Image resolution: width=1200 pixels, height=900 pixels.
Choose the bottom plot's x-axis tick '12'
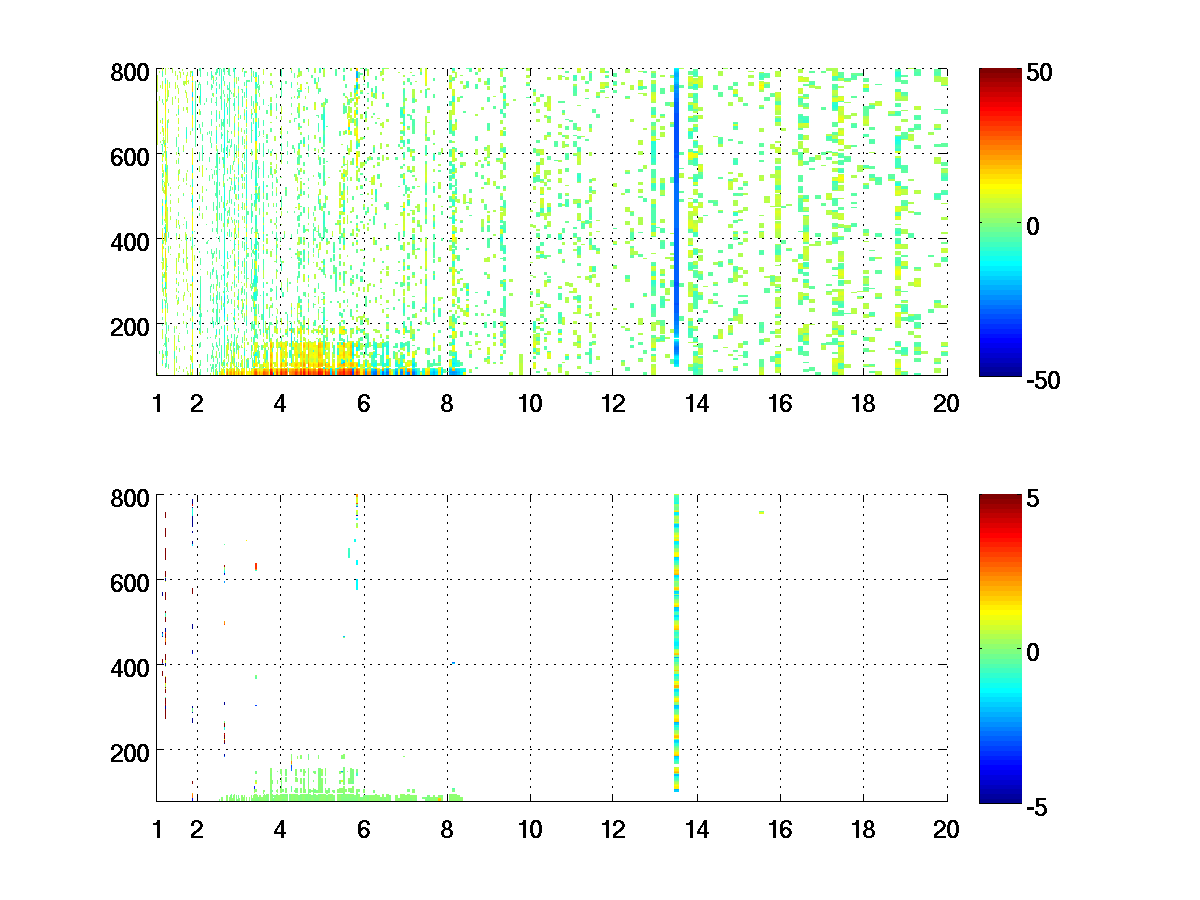coord(613,830)
